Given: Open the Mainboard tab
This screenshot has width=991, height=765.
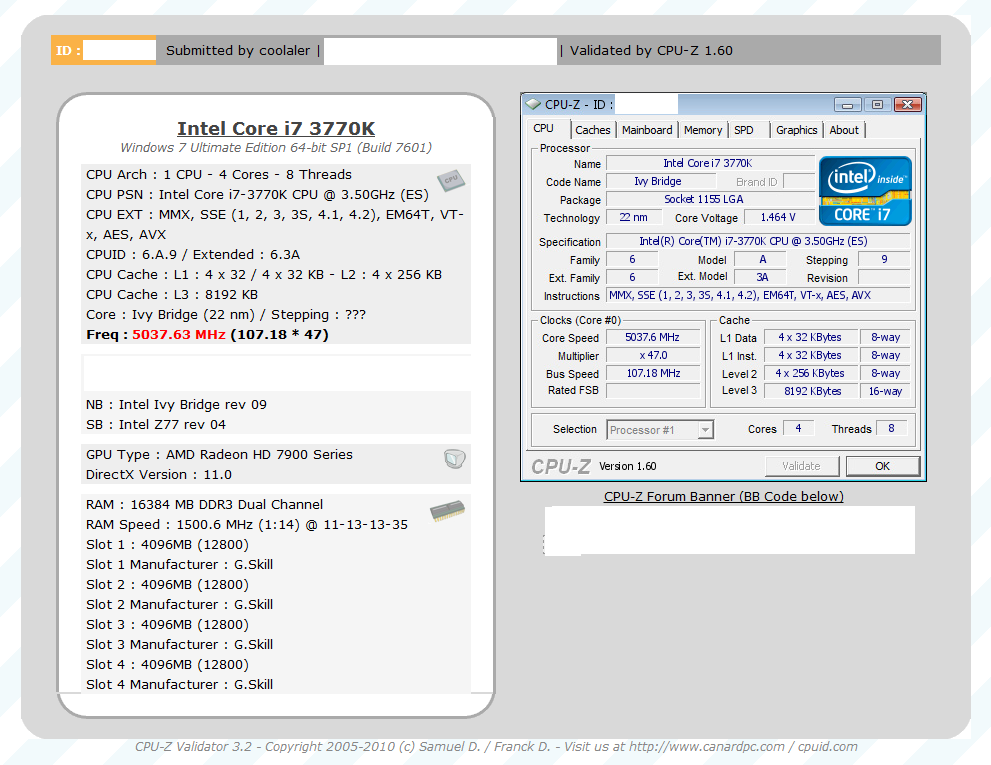Looking at the screenshot, I should pyautogui.click(x=647, y=130).
